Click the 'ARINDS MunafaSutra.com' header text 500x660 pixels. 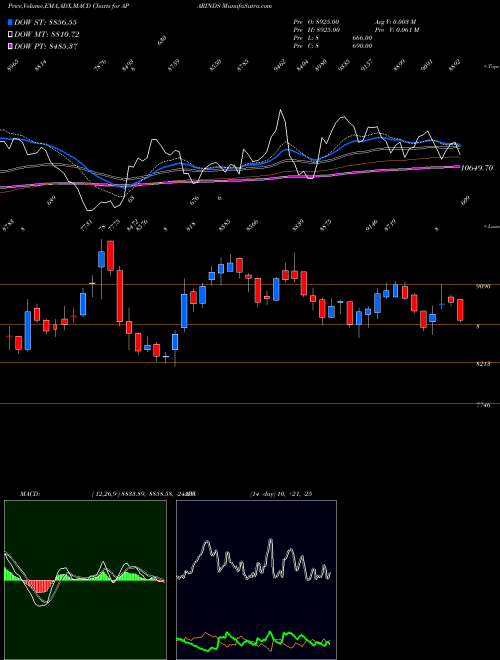point(235,6)
